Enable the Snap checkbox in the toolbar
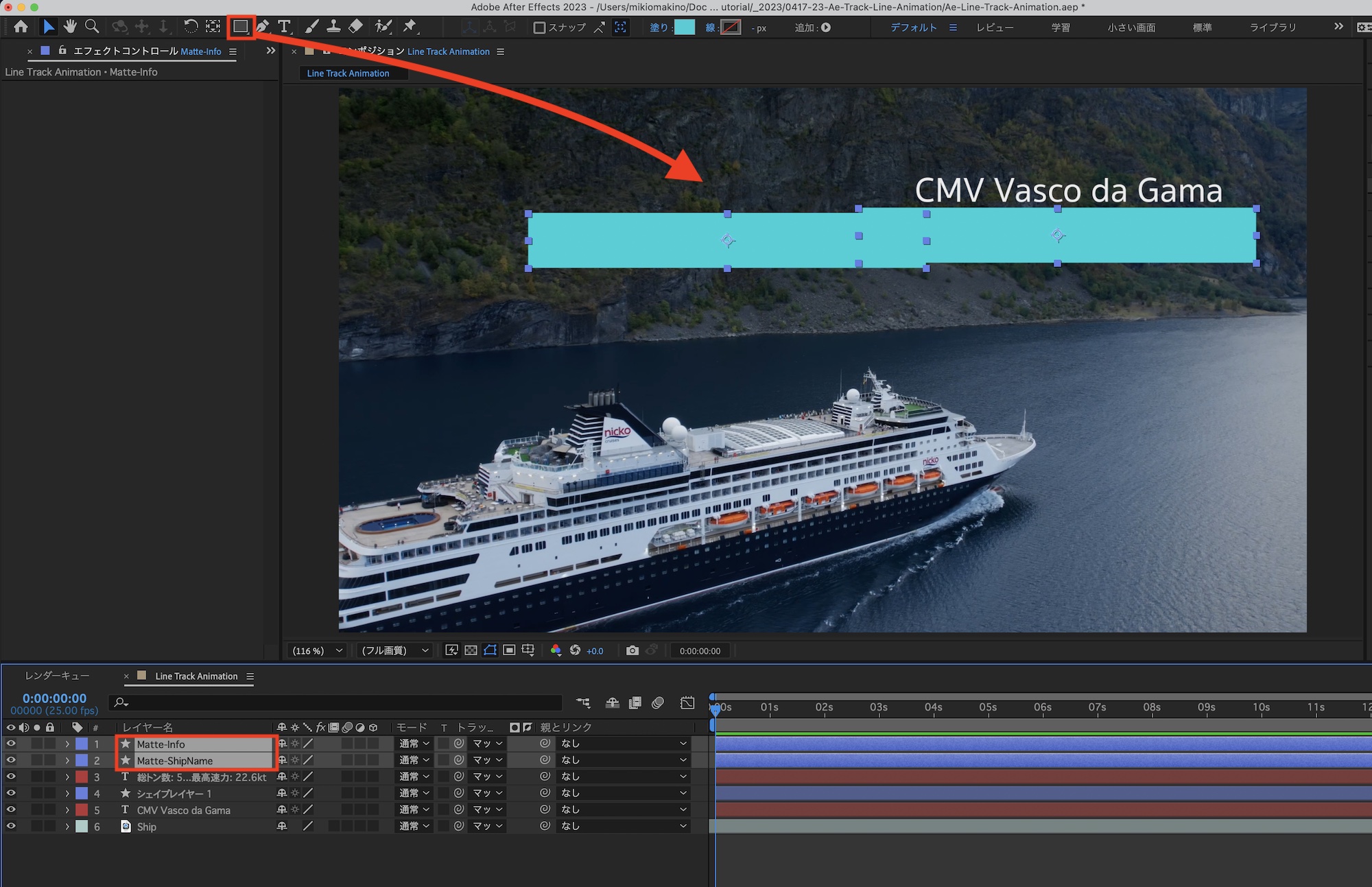 click(540, 27)
